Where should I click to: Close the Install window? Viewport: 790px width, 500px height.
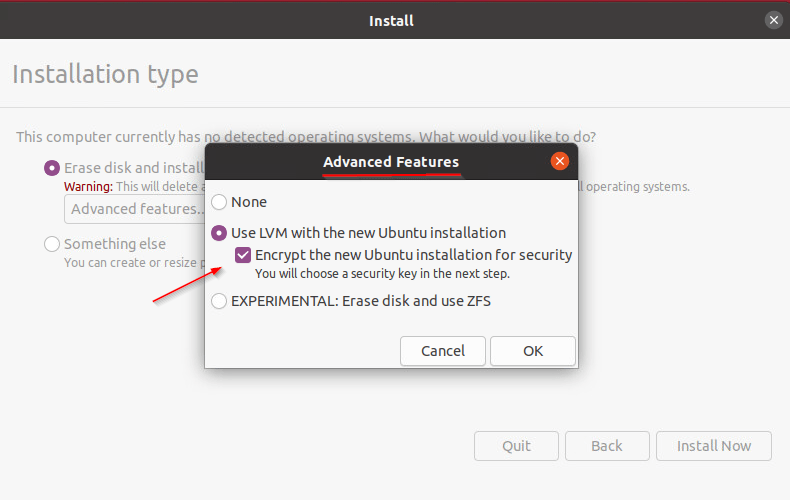pyautogui.click(x=774, y=20)
